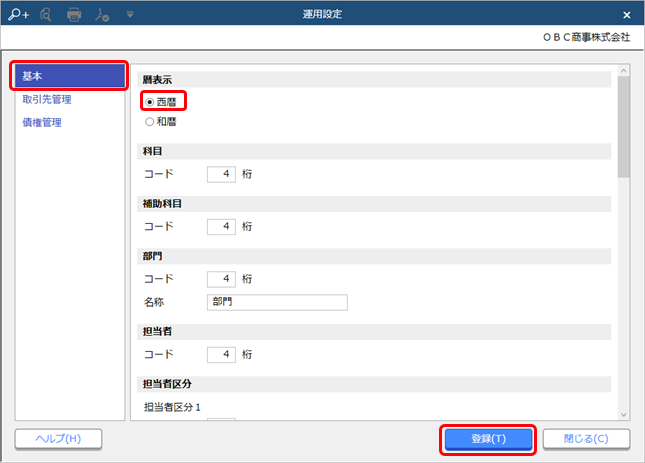Click the PDF export toolbar icon

pos(102,15)
